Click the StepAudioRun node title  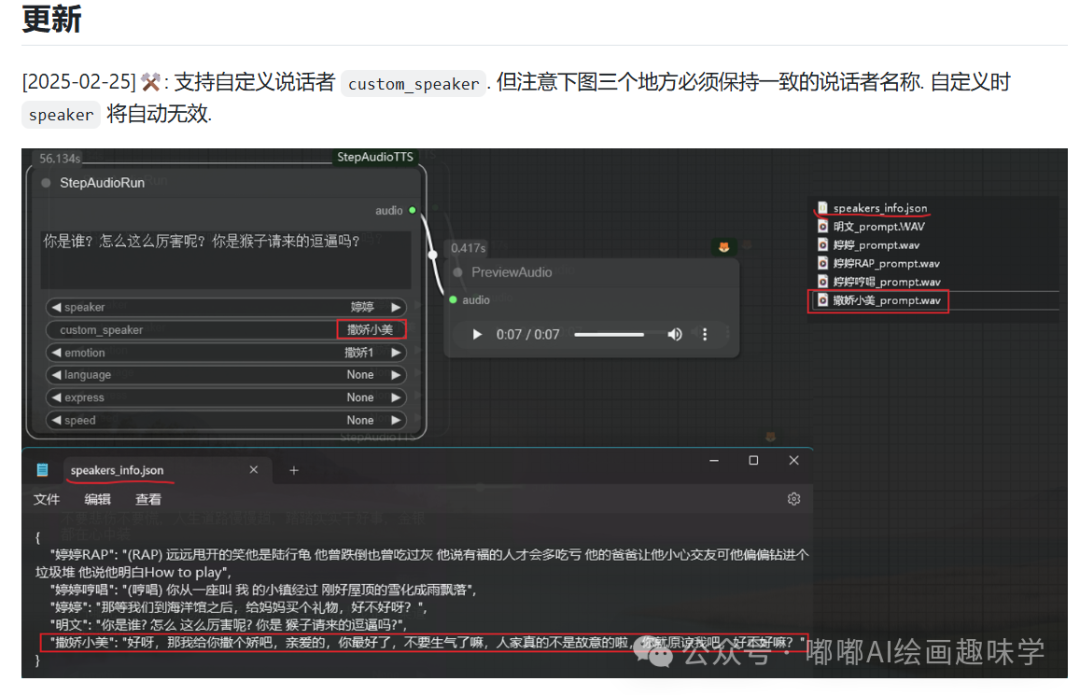(102, 183)
